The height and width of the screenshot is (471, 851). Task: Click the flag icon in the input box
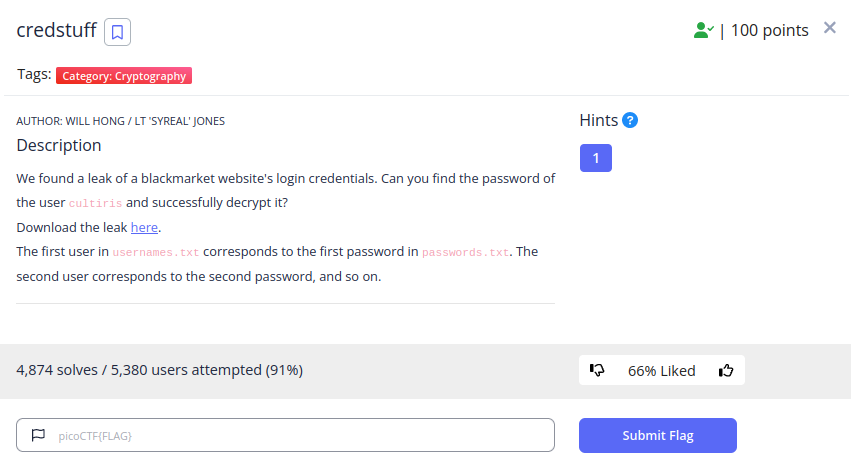click(38, 435)
